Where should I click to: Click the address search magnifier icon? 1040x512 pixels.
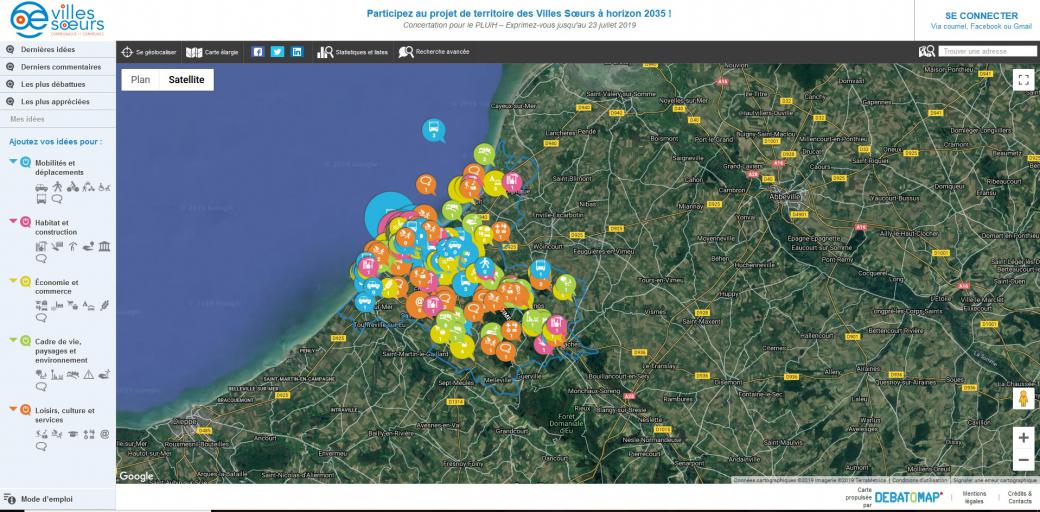click(927, 51)
